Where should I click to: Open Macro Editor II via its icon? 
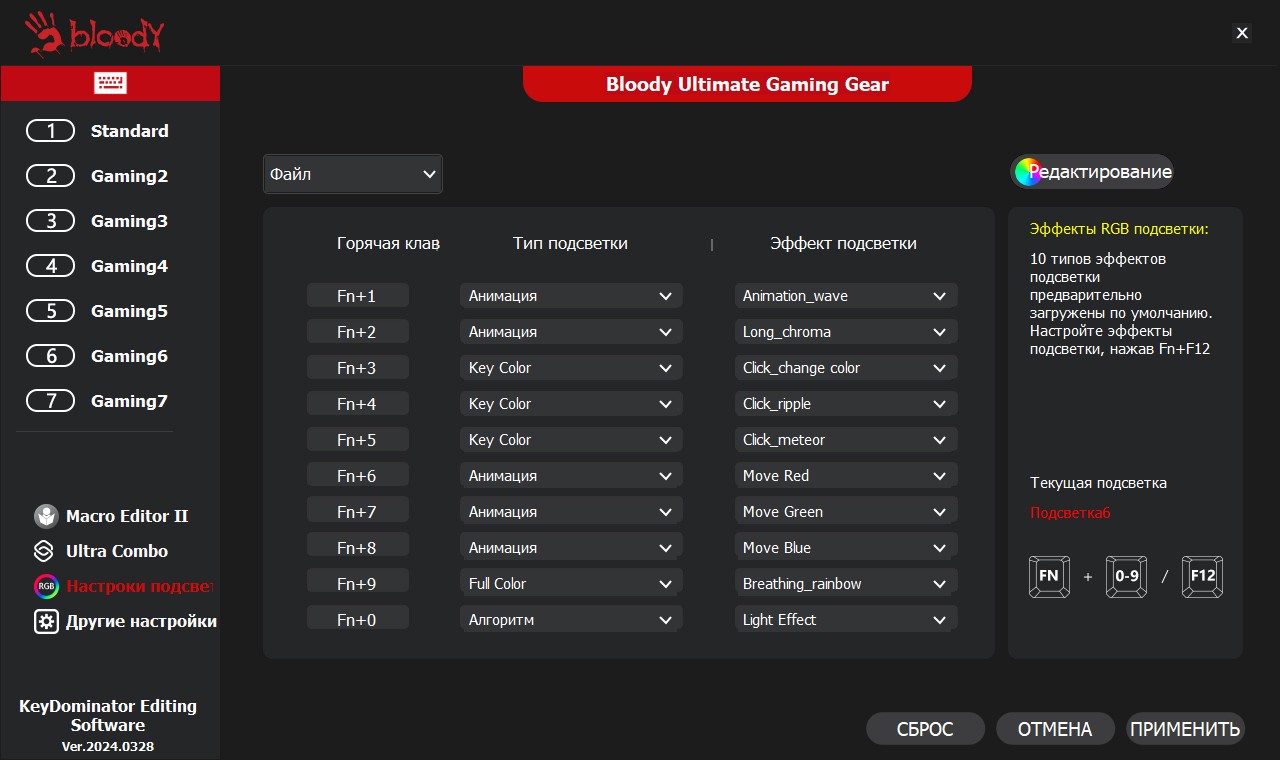click(46, 516)
